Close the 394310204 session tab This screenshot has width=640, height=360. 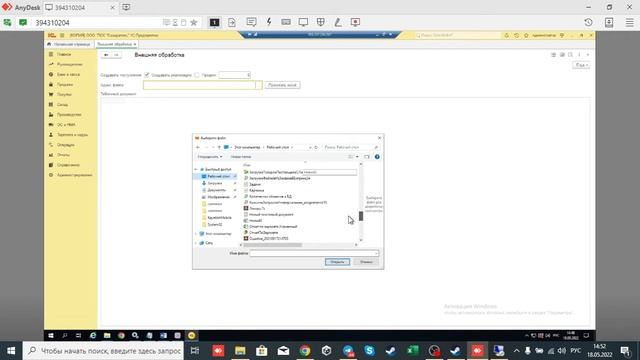[x=113, y=7]
